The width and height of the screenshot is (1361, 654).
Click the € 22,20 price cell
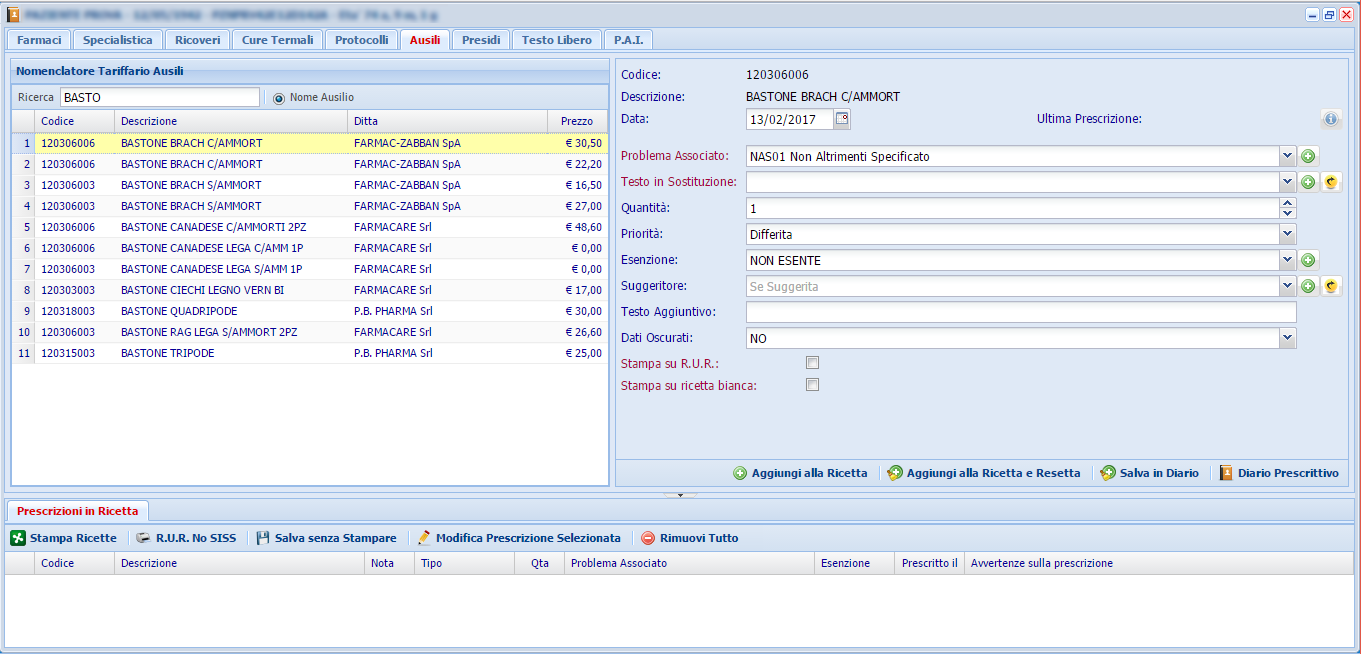577,164
